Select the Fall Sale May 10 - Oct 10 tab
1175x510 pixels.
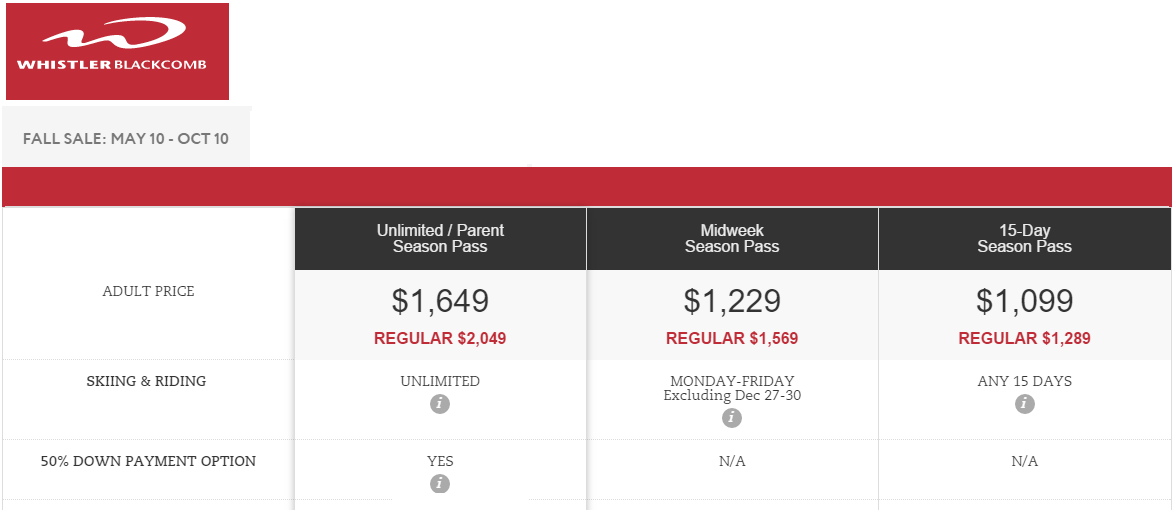(x=126, y=139)
